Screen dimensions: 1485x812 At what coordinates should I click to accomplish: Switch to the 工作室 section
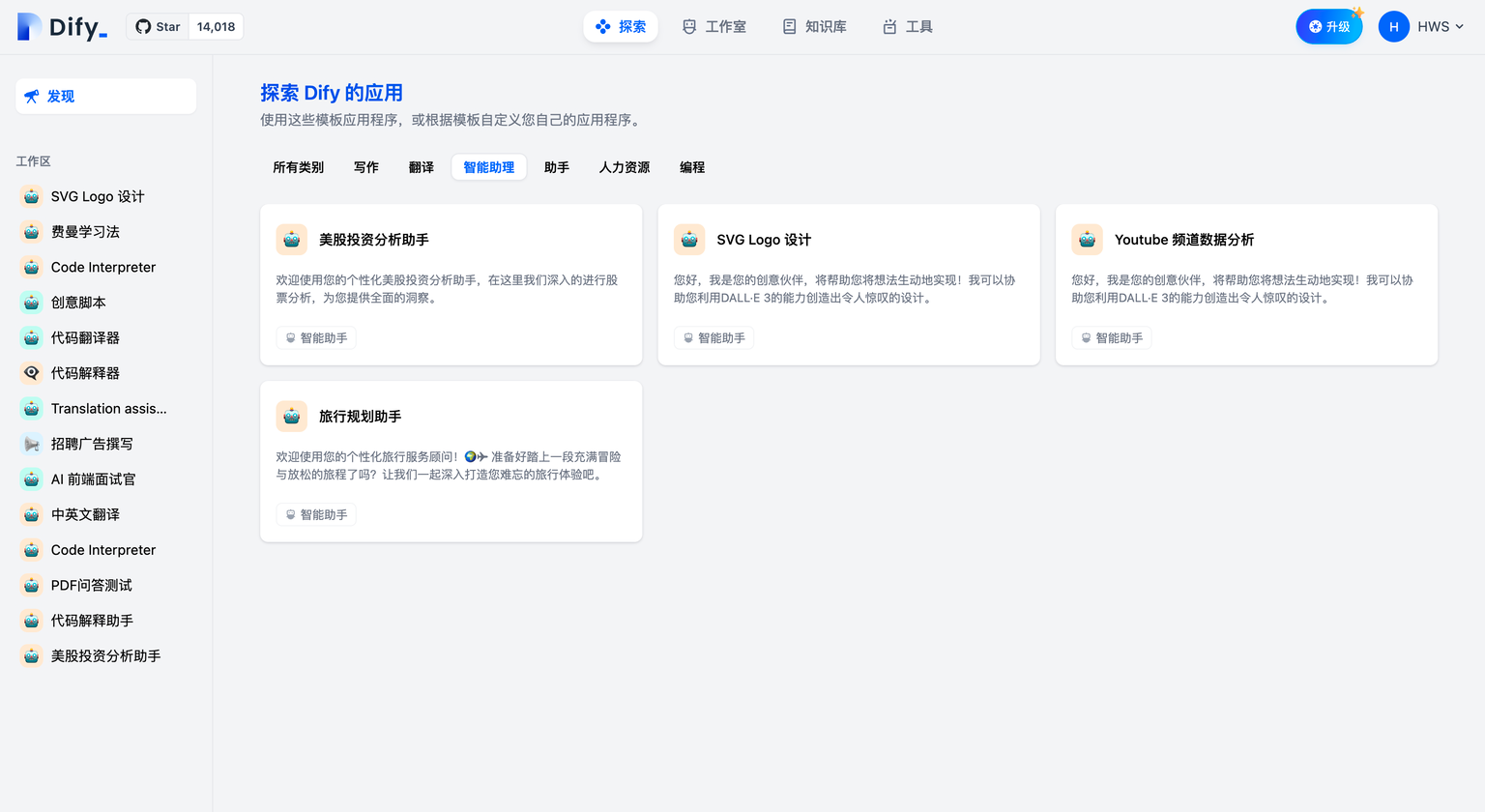pos(714,26)
